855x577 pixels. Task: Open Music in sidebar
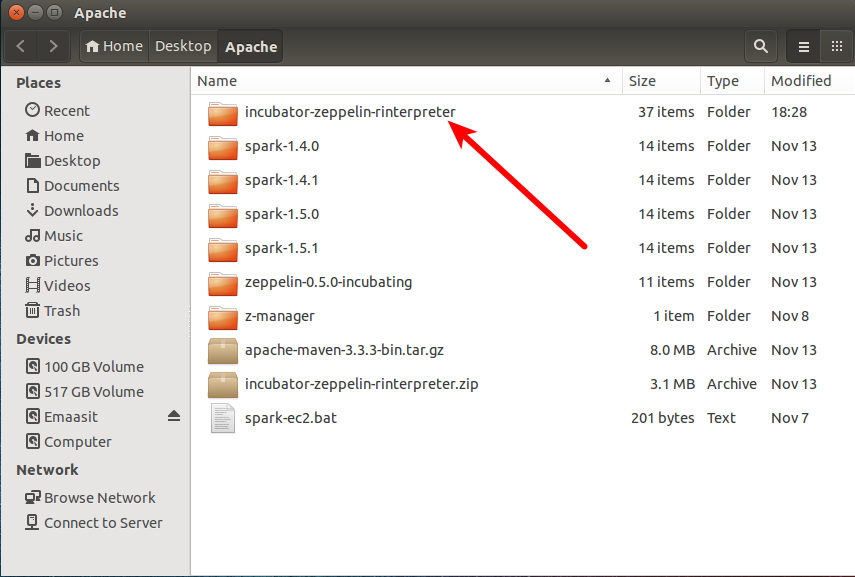54,236
